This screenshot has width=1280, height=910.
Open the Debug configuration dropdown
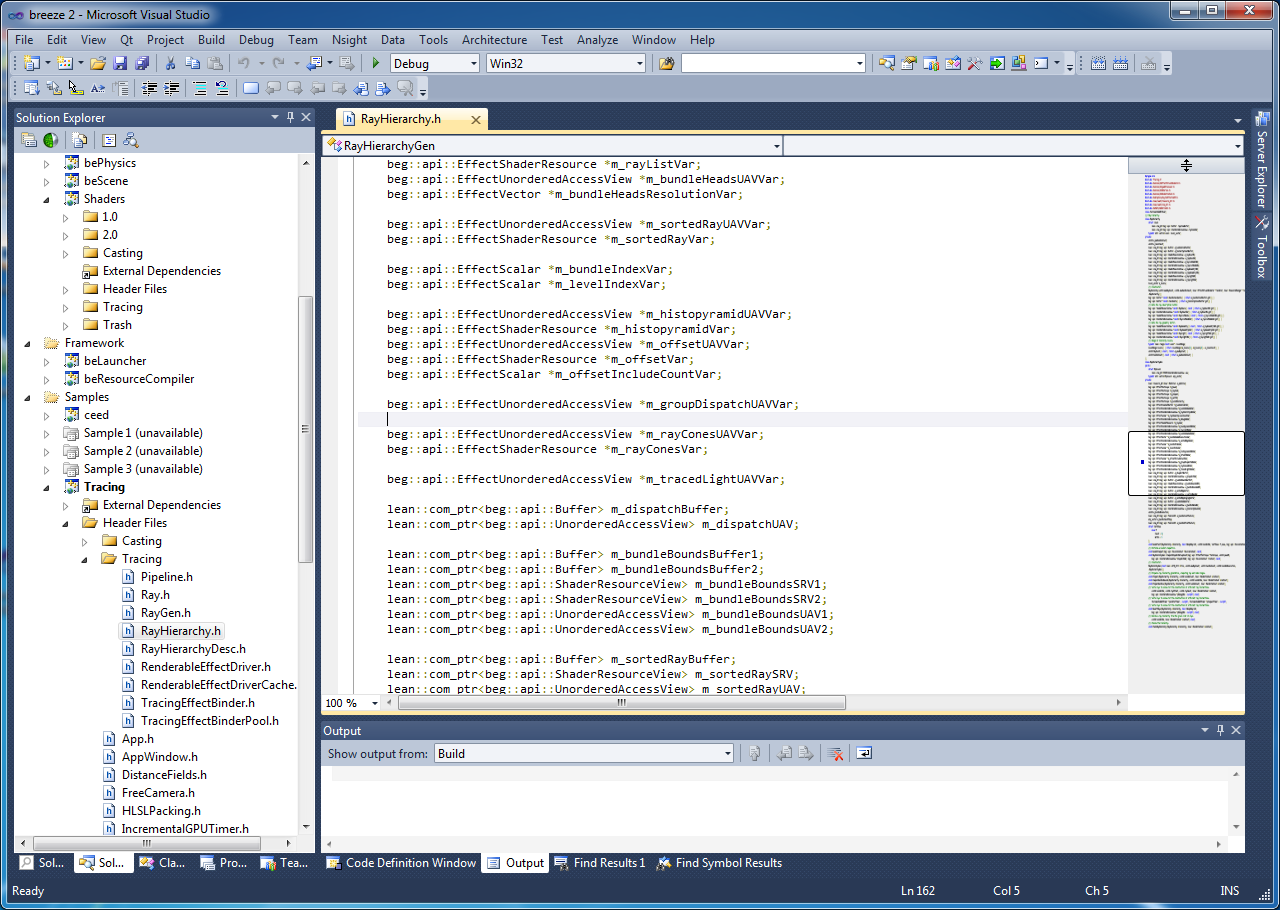click(473, 63)
